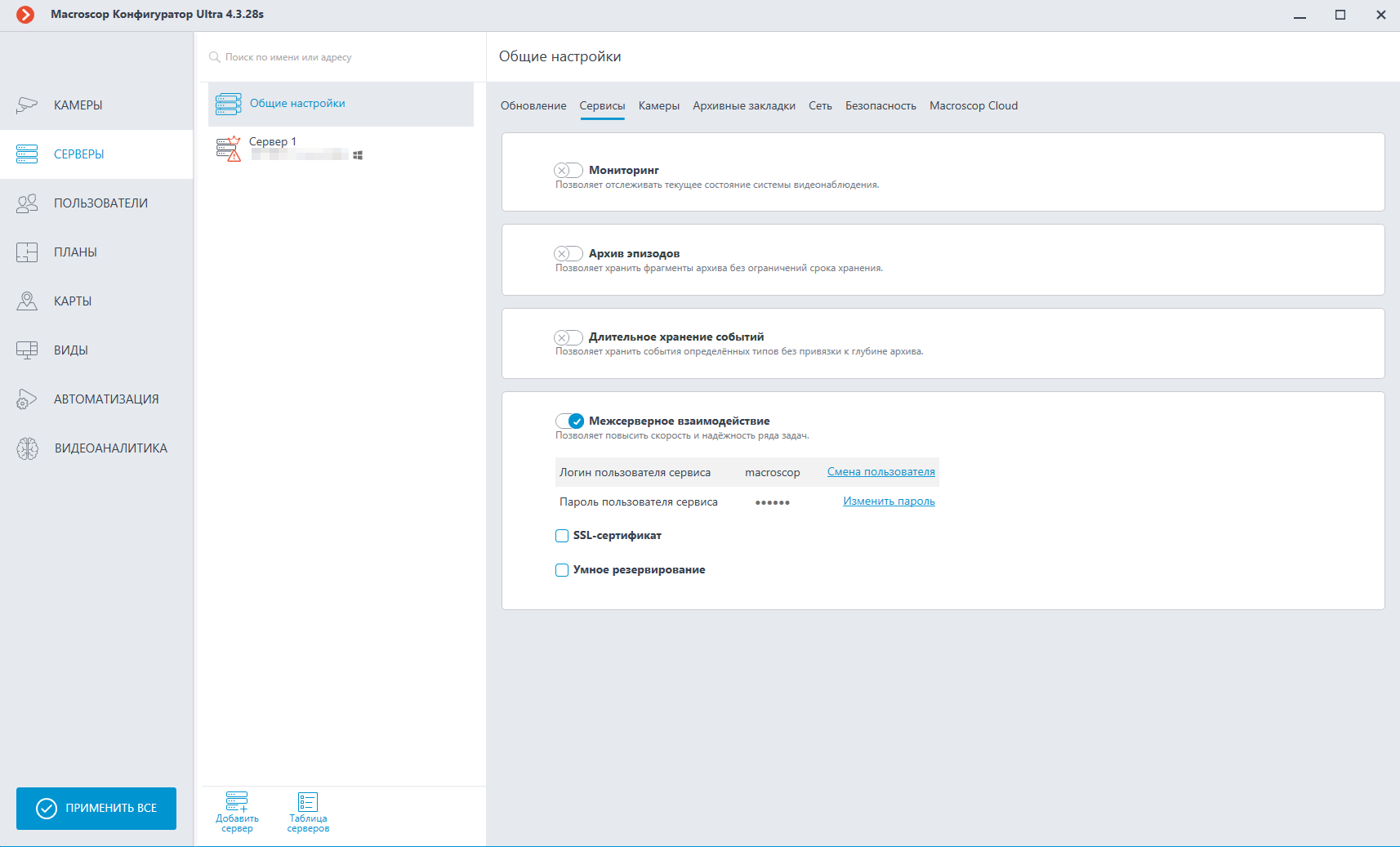Image resolution: width=1400 pixels, height=847 pixels.
Task: Select Сервер 1 in the list
Action: 341,149
